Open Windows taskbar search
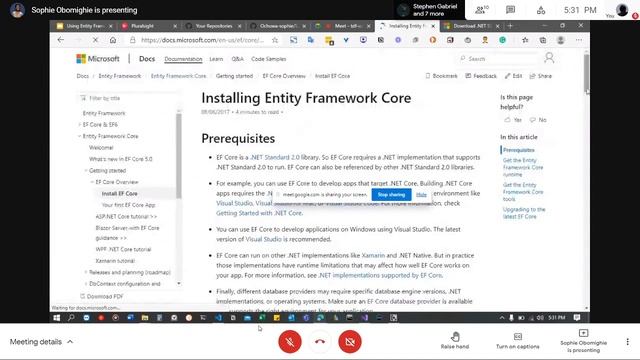 point(71,318)
